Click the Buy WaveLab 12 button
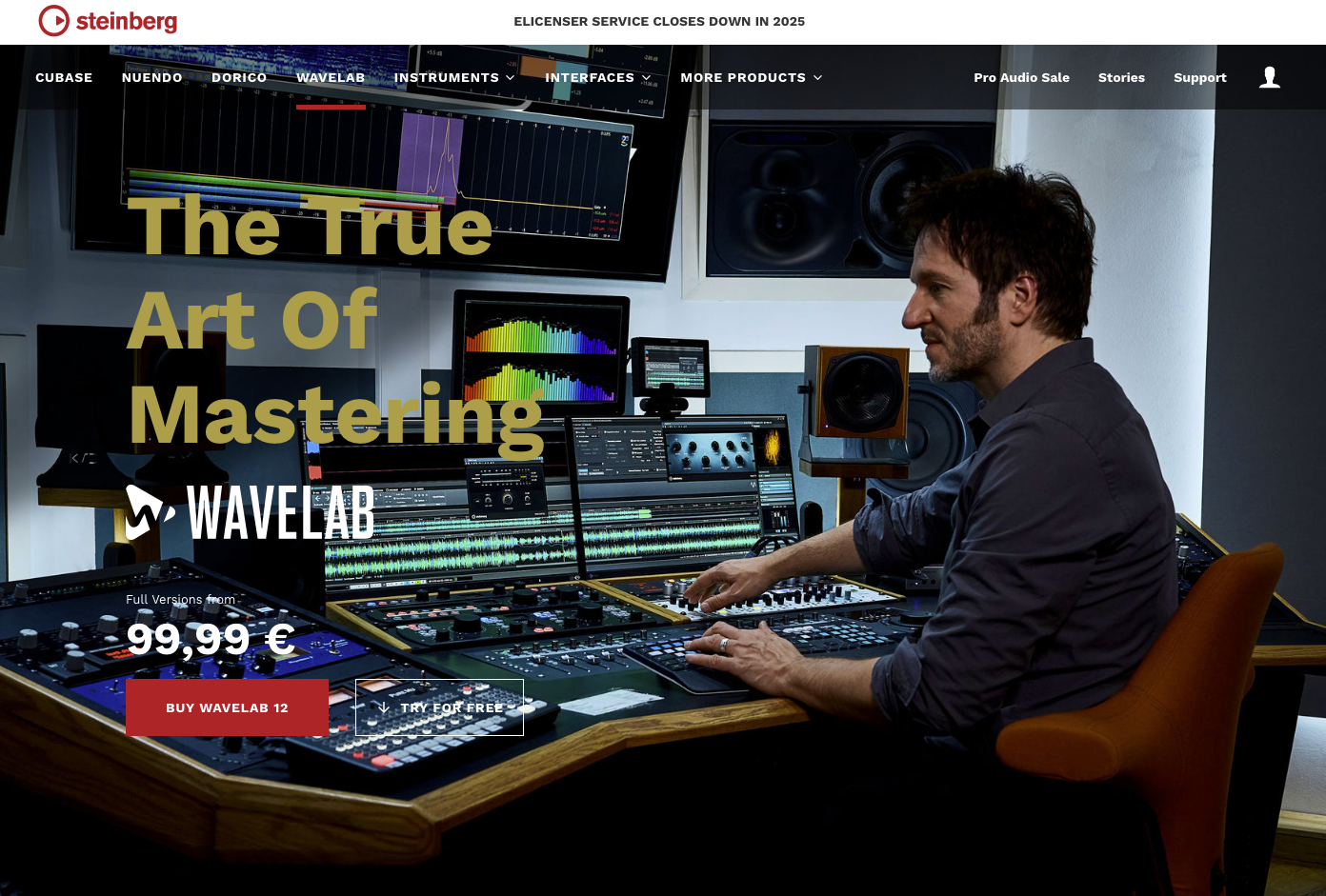This screenshot has width=1326, height=896. click(x=227, y=707)
